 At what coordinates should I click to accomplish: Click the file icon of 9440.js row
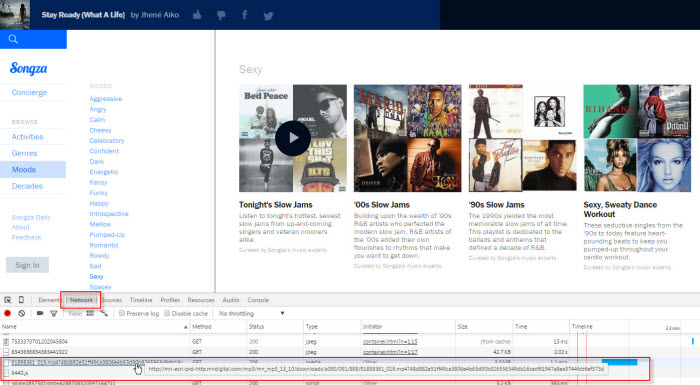pos(6,372)
